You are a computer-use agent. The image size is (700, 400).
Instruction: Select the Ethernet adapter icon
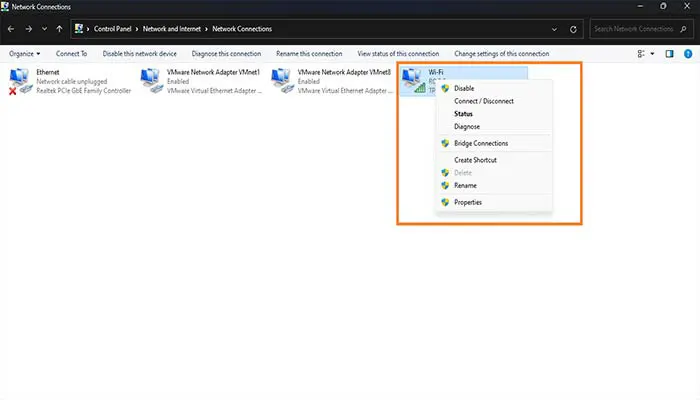tap(20, 81)
